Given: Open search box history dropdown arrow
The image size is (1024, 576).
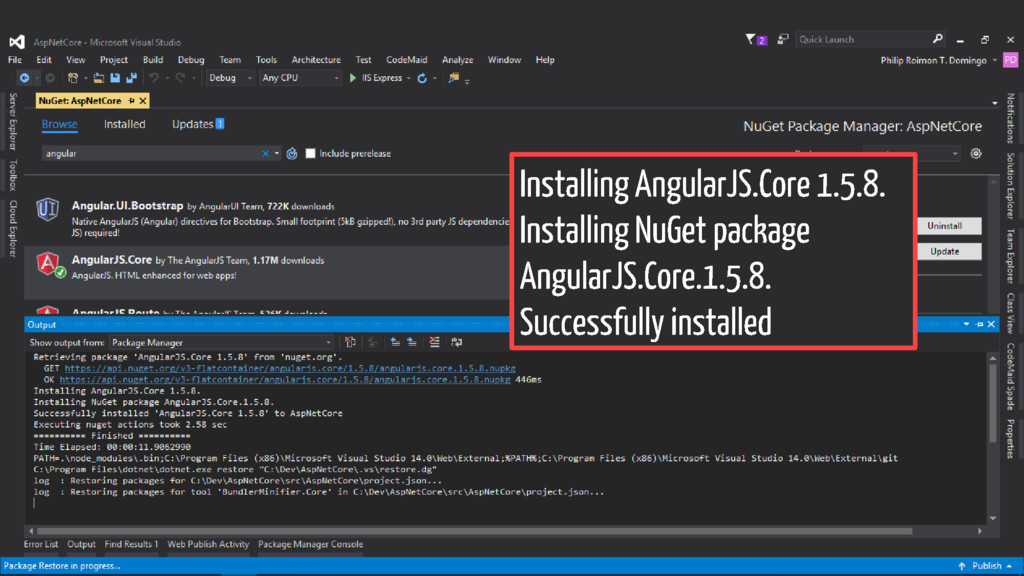Looking at the screenshot, I should 277,153.
